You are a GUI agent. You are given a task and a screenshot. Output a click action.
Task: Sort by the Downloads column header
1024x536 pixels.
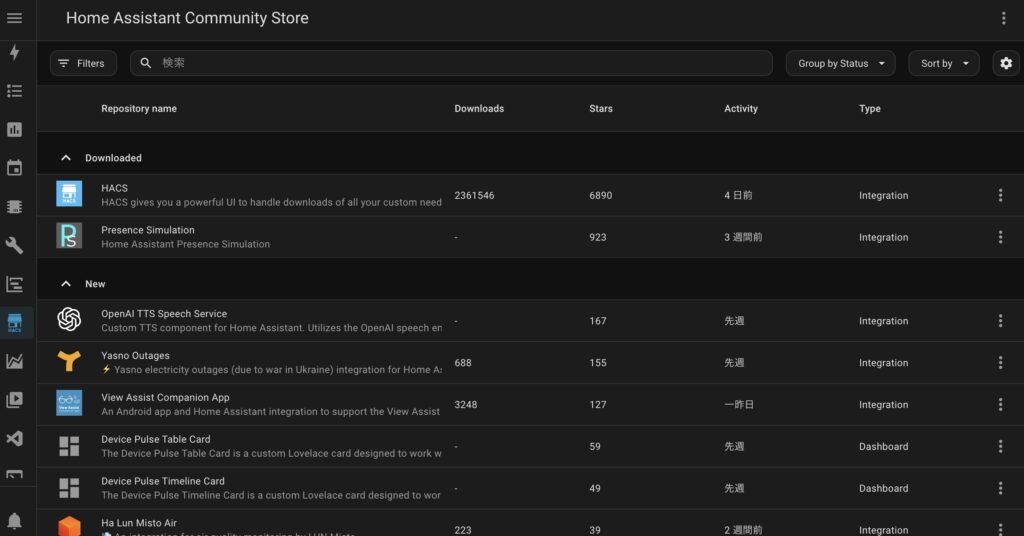[x=479, y=109]
